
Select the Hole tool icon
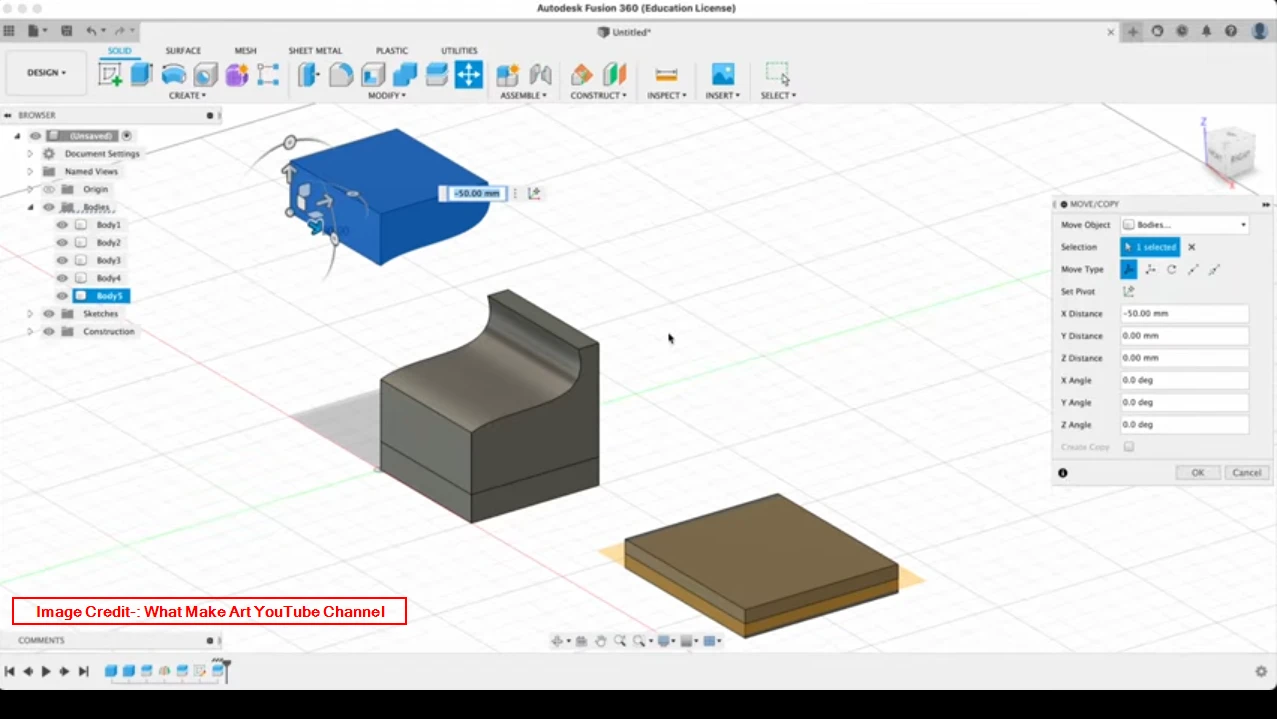206,74
